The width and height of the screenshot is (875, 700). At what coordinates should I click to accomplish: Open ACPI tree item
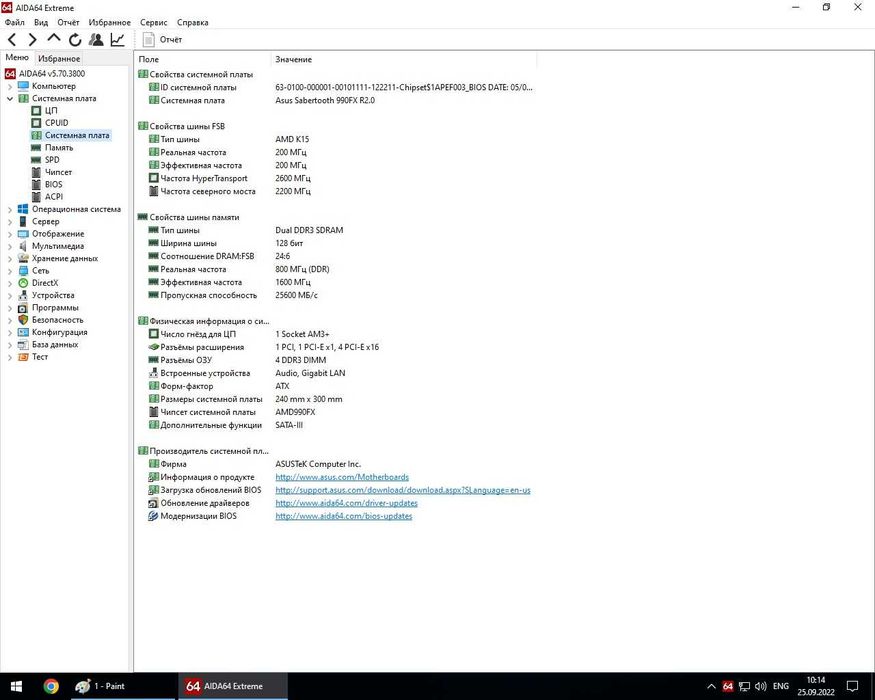54,196
